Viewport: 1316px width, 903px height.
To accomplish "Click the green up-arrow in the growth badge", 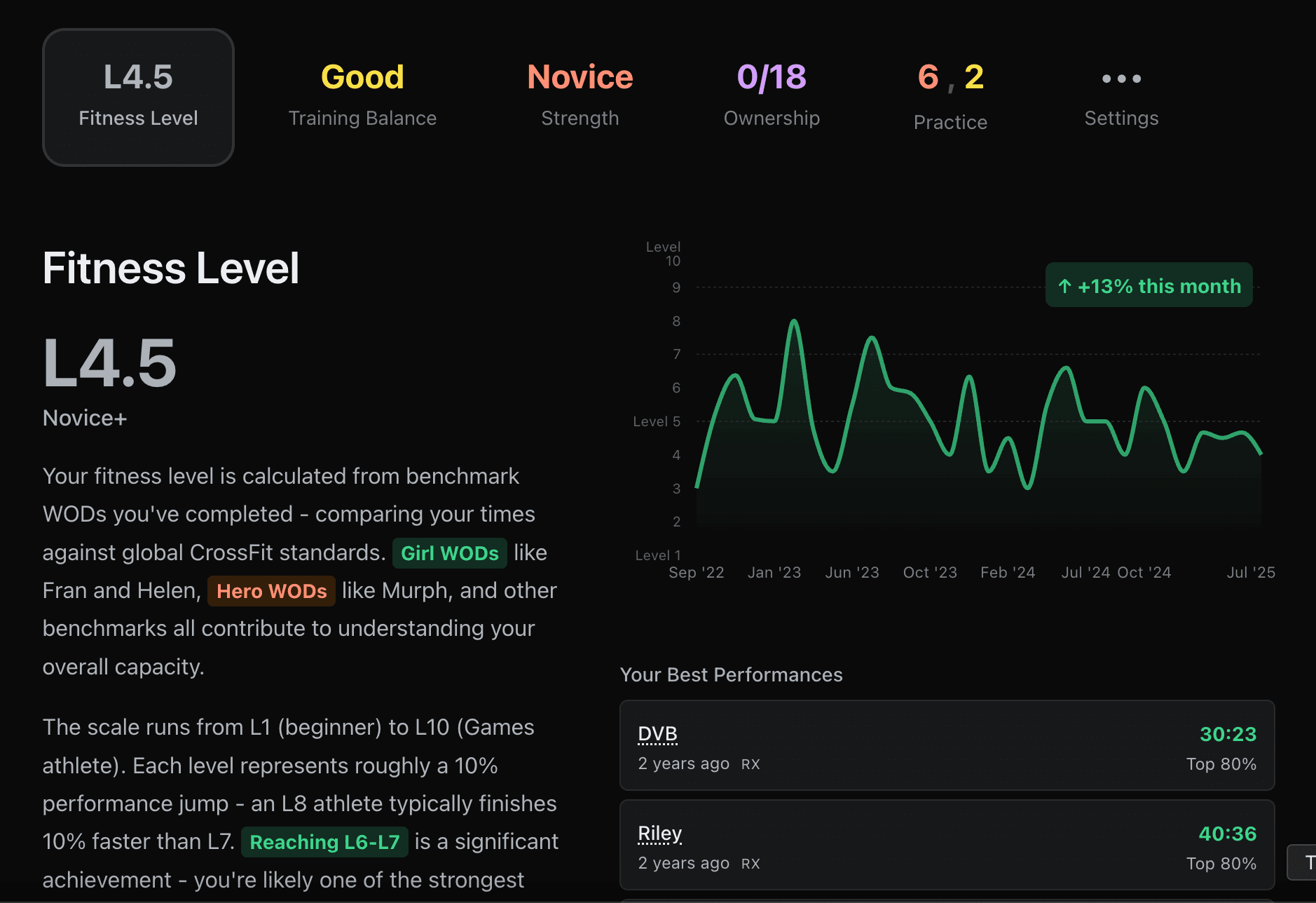I will 1064,285.
